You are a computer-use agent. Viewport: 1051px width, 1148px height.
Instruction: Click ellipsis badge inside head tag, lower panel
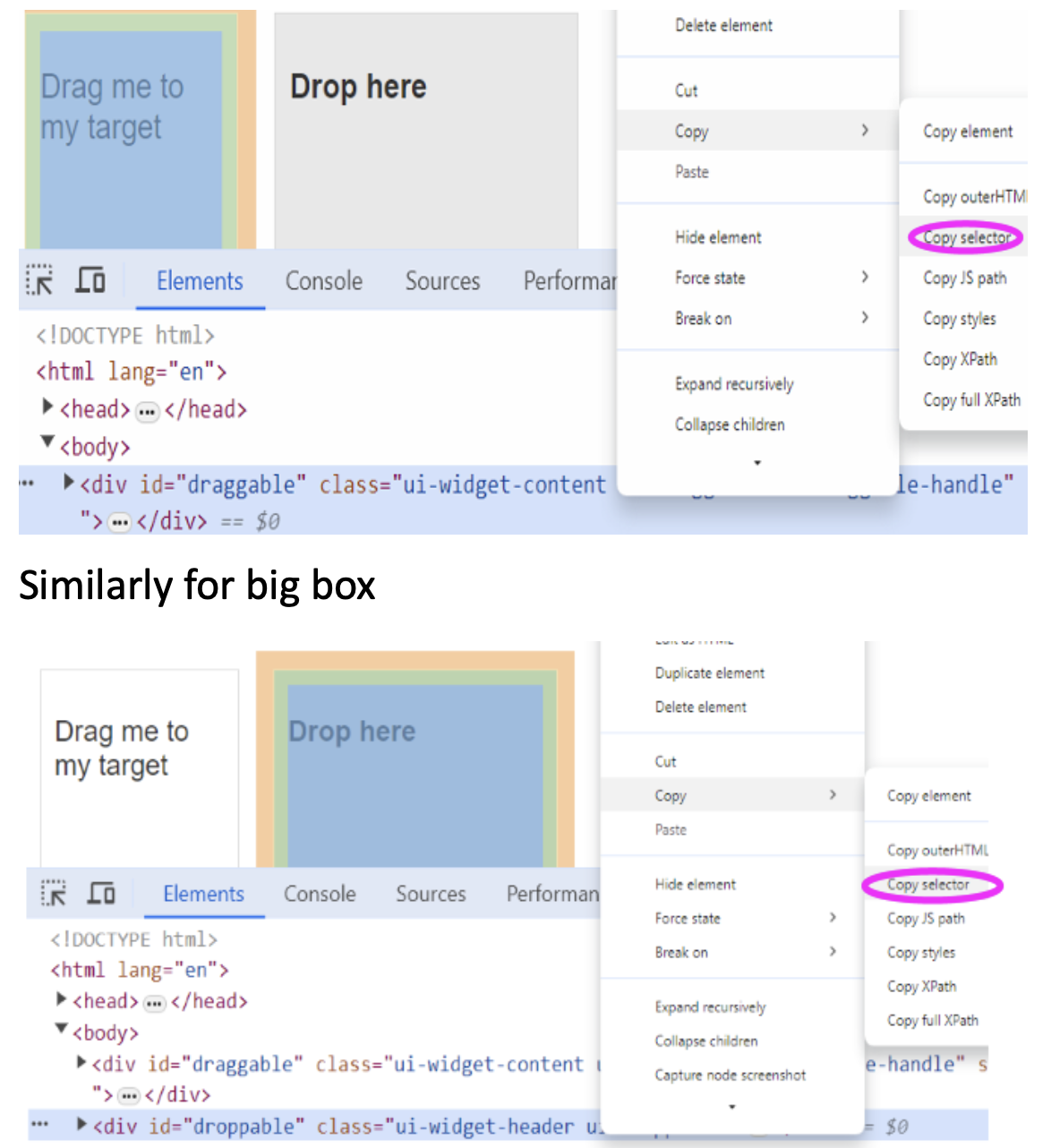[x=154, y=1003]
